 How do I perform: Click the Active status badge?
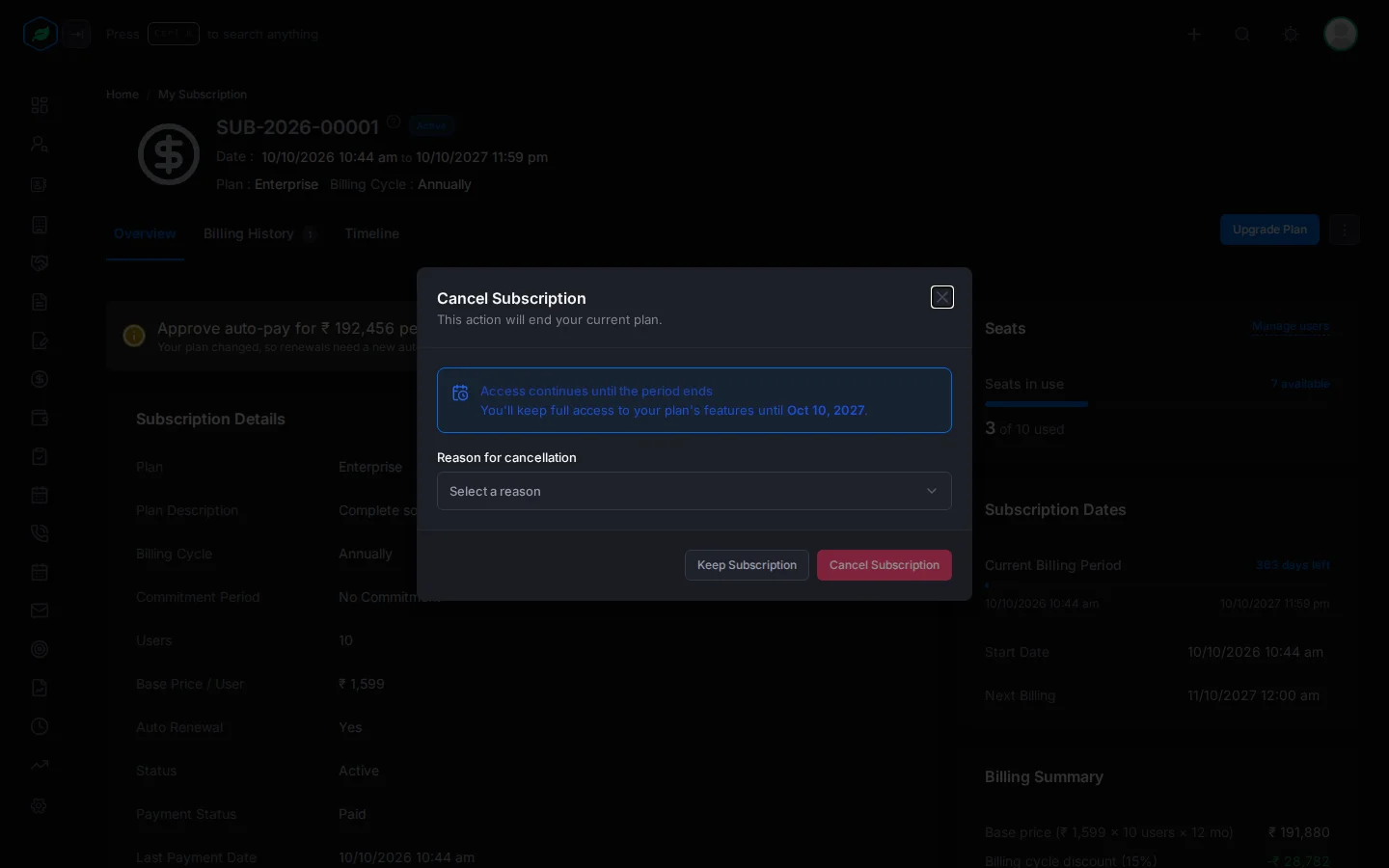431,125
